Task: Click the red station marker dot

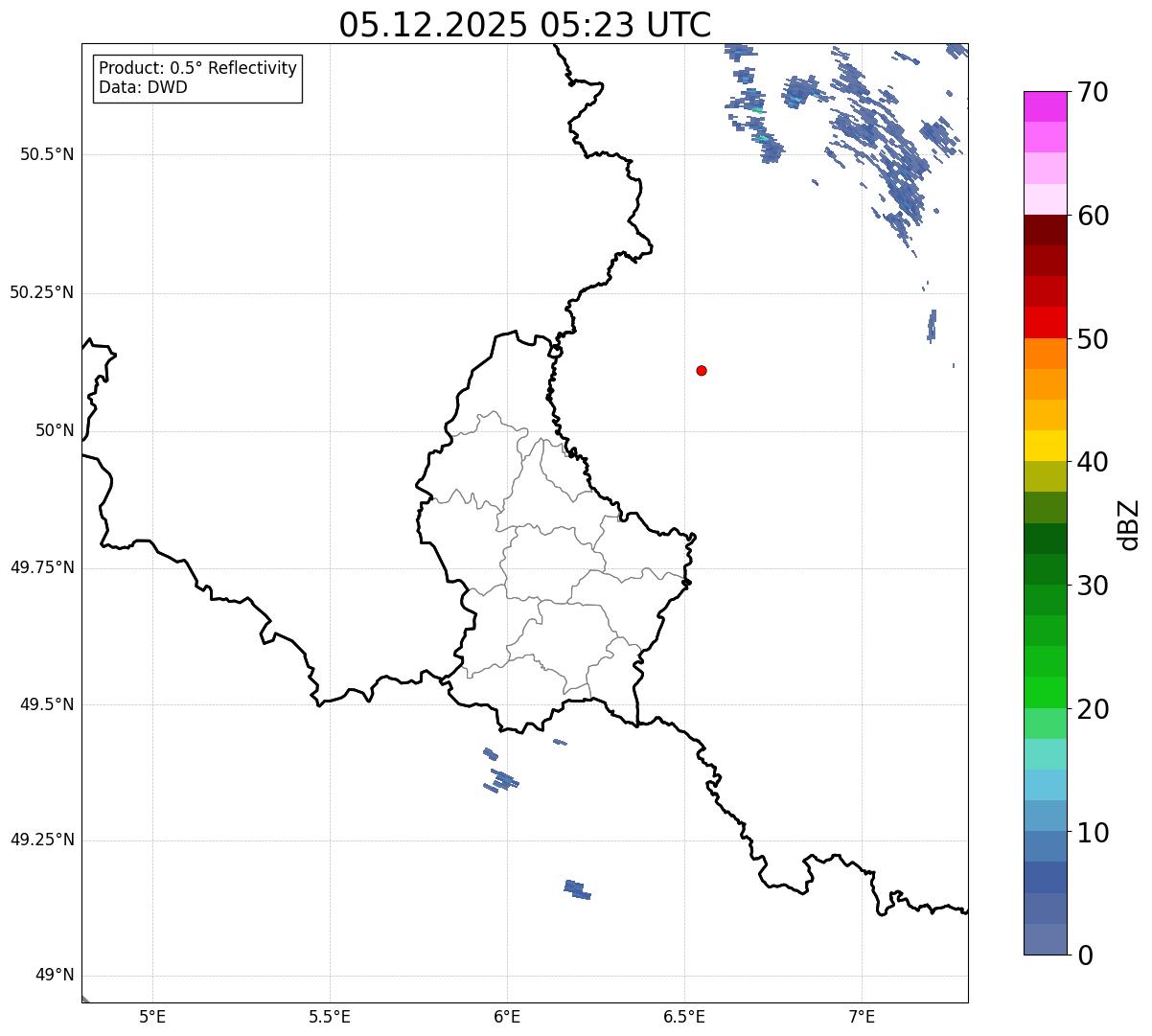Action: (702, 370)
